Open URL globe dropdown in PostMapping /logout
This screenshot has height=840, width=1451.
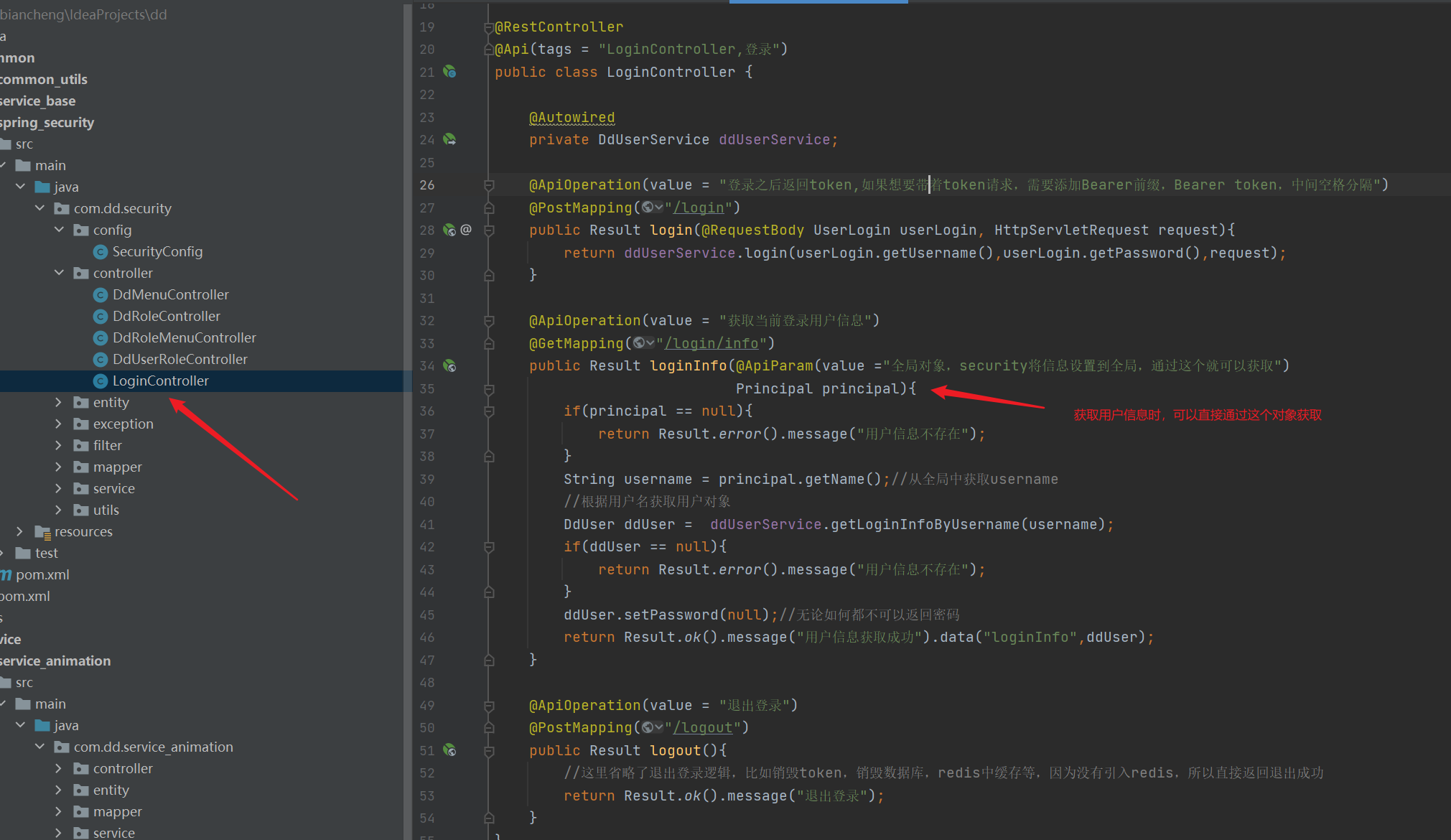tap(652, 728)
